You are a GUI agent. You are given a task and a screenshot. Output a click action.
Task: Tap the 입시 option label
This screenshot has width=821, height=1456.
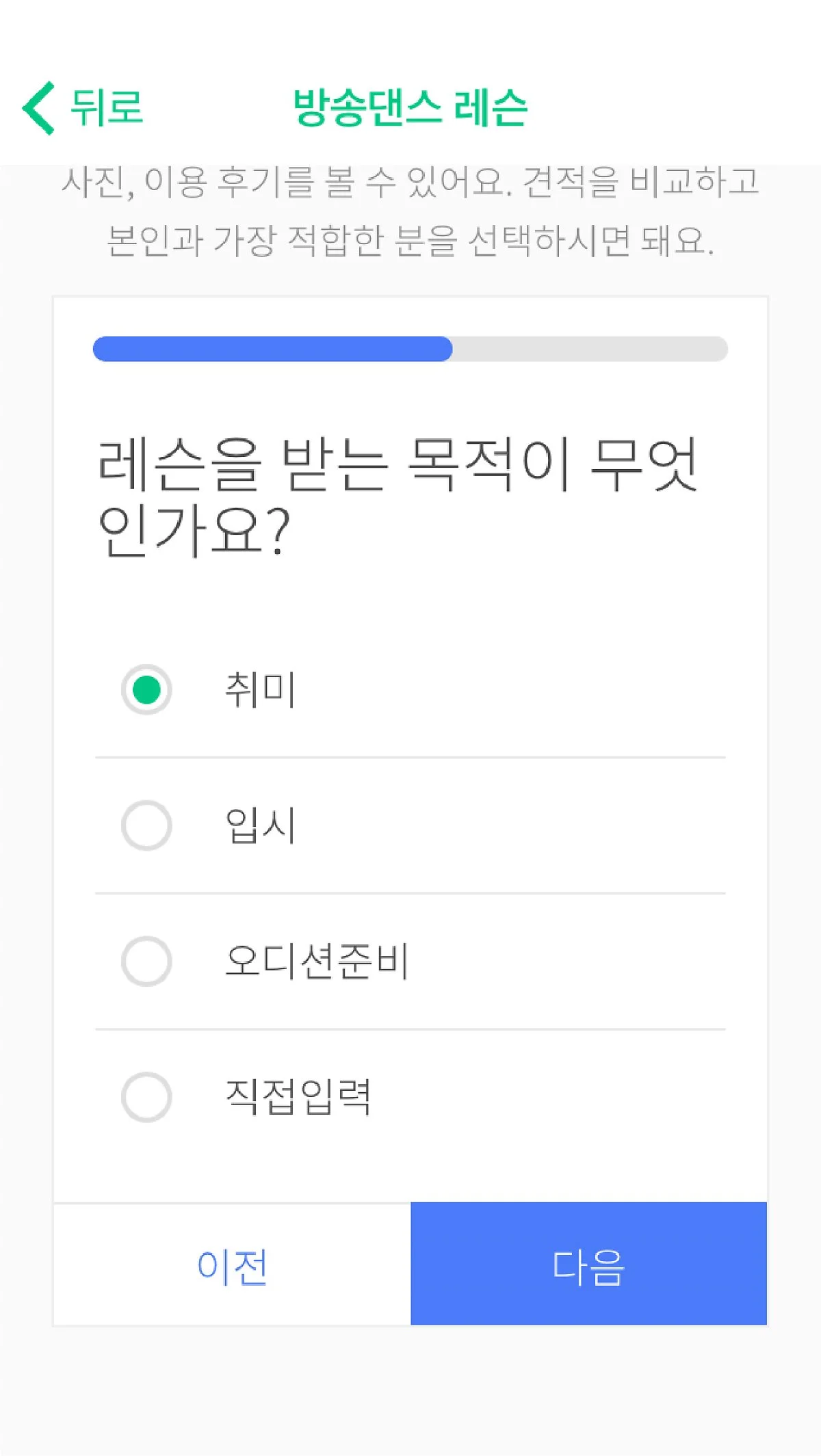tap(261, 825)
